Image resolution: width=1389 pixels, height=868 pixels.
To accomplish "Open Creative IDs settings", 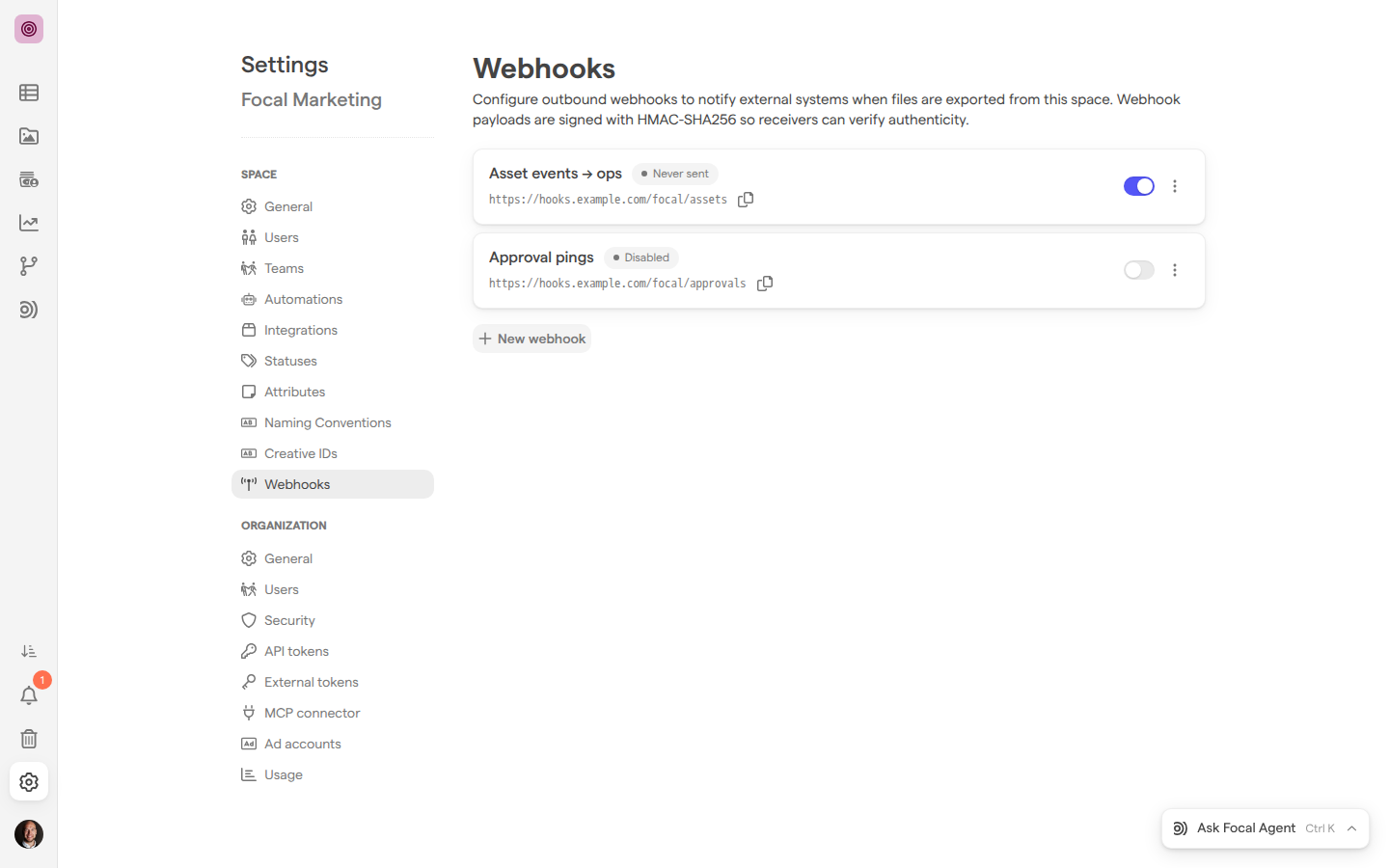I will click(x=333, y=453).
